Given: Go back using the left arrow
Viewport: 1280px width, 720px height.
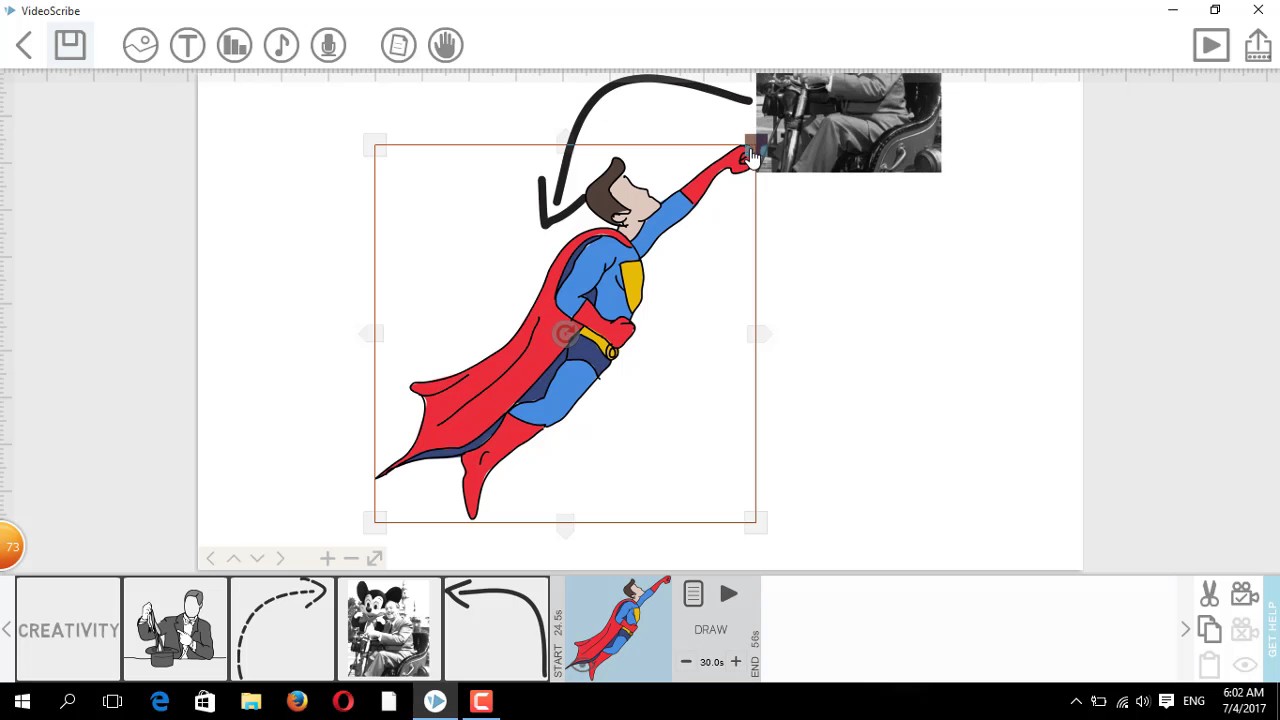Looking at the screenshot, I should [25, 45].
